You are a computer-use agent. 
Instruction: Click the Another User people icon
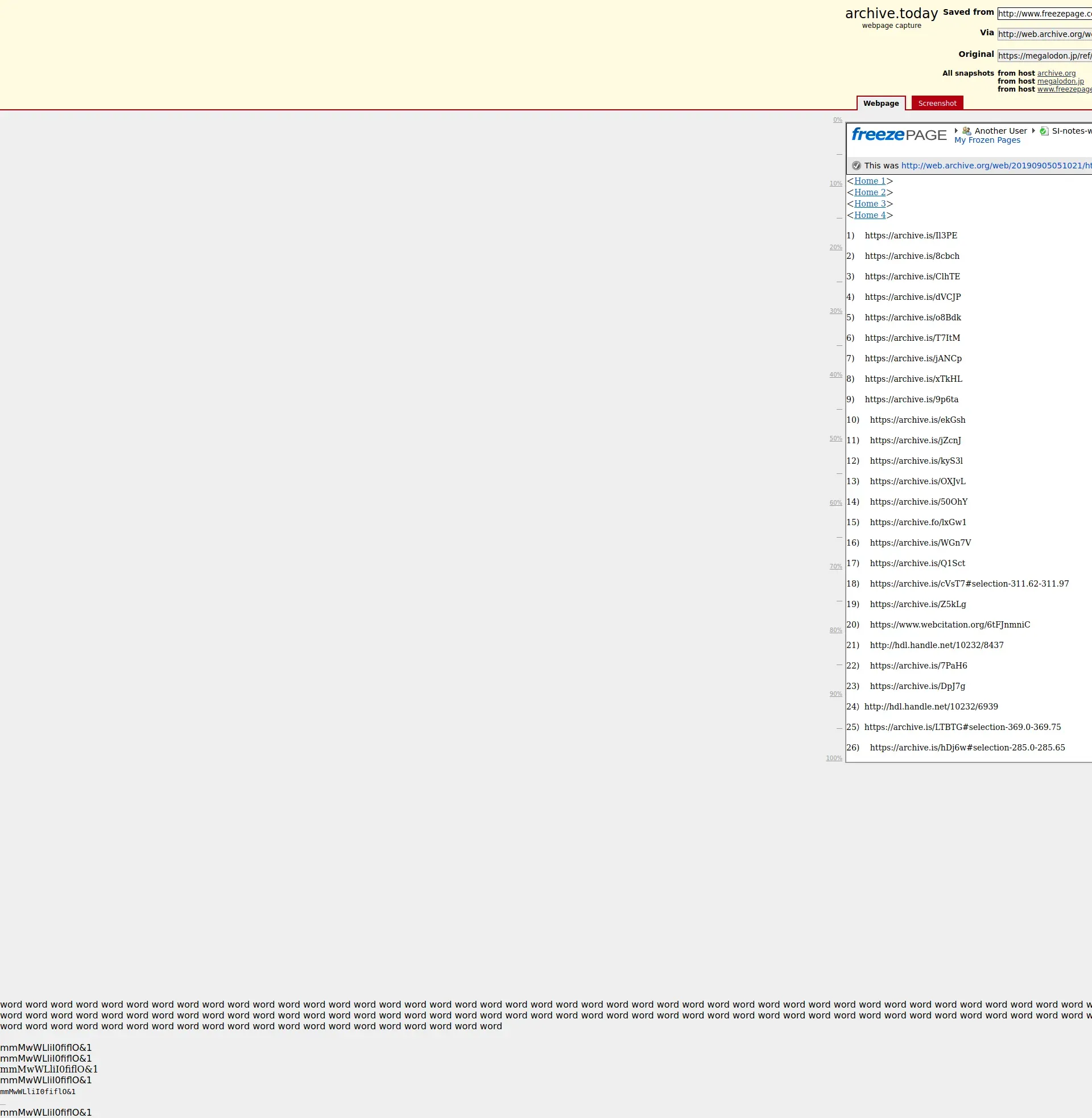click(966, 131)
